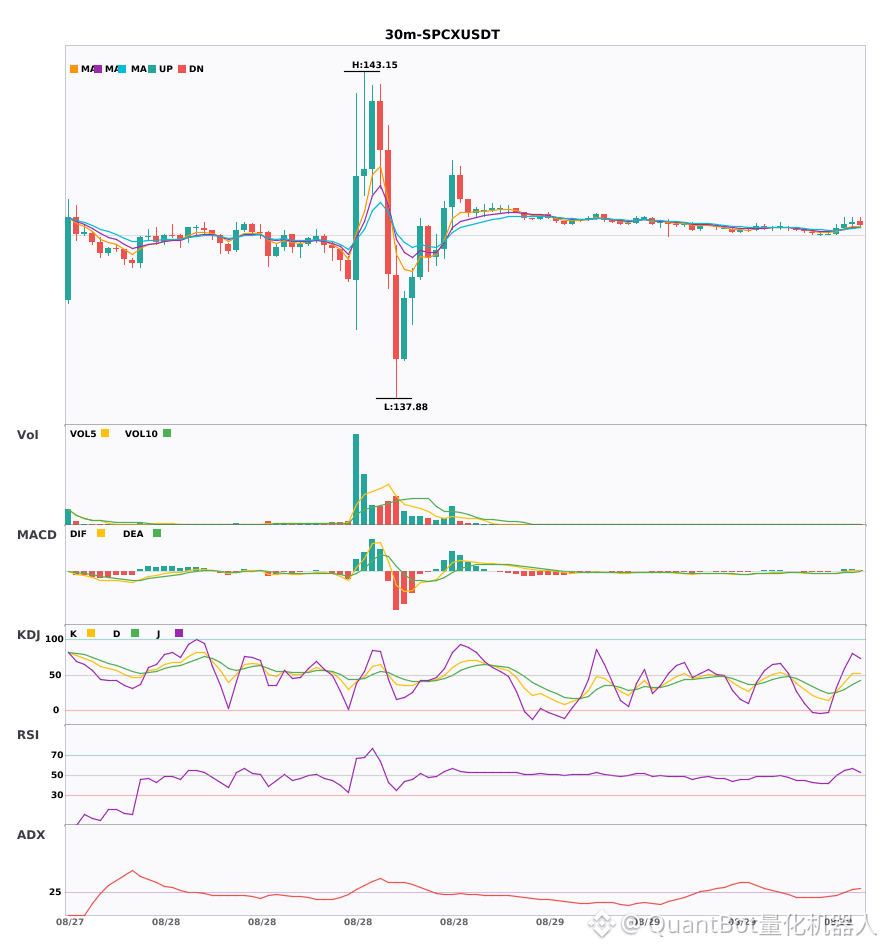Click the red DN legend swatch

tap(182, 69)
